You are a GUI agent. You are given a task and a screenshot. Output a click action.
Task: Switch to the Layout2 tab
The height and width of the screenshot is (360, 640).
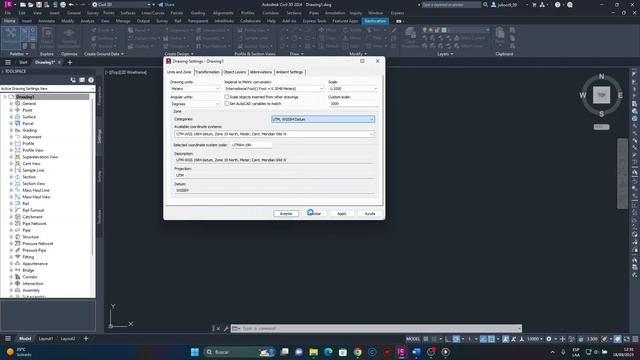click(68, 339)
